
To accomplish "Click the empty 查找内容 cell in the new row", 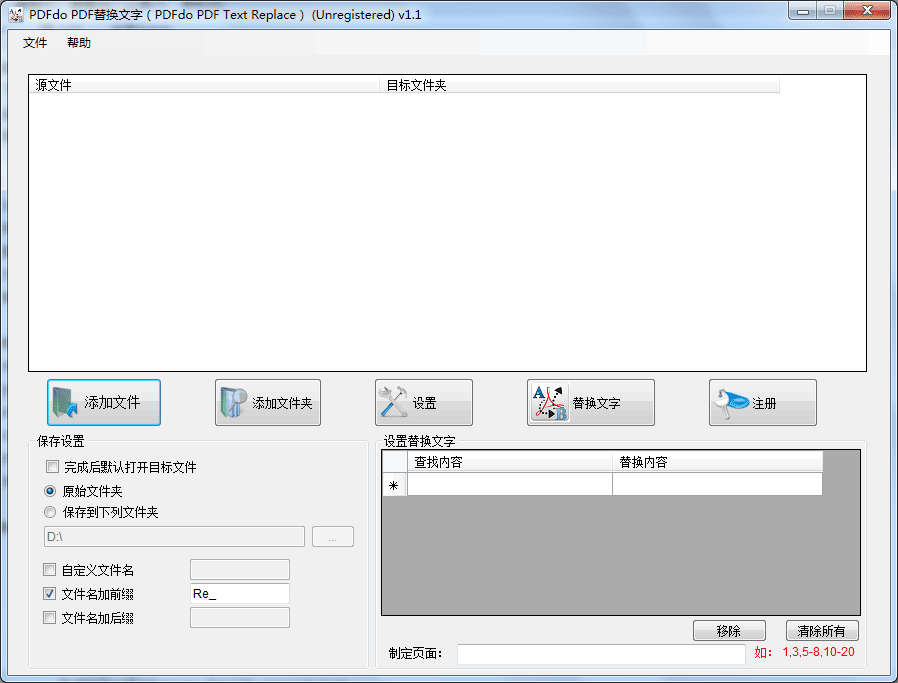I will [x=510, y=484].
